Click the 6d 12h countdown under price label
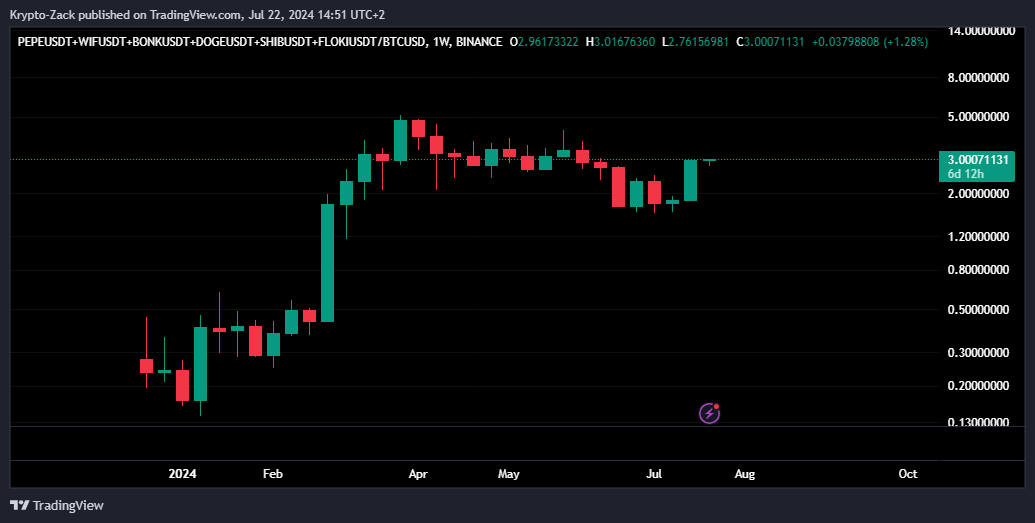 pyautogui.click(x=966, y=174)
